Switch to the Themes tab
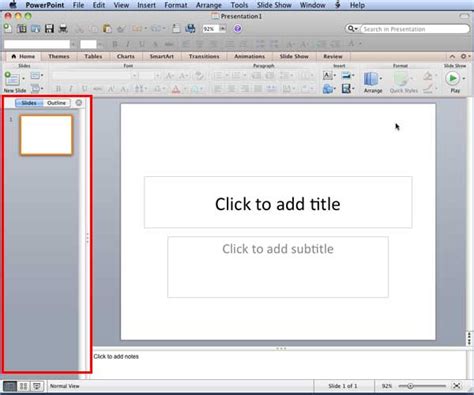Image resolution: width=474 pixels, height=395 pixels. pyautogui.click(x=59, y=56)
